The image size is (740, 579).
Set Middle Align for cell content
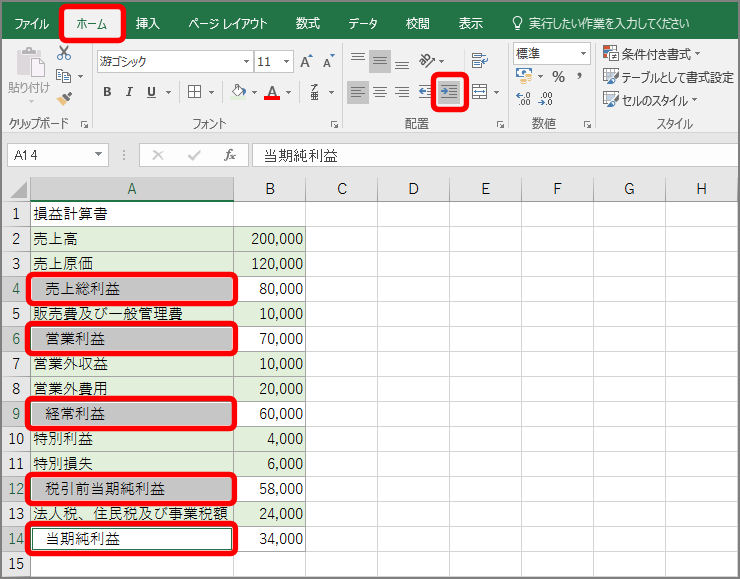(x=380, y=61)
